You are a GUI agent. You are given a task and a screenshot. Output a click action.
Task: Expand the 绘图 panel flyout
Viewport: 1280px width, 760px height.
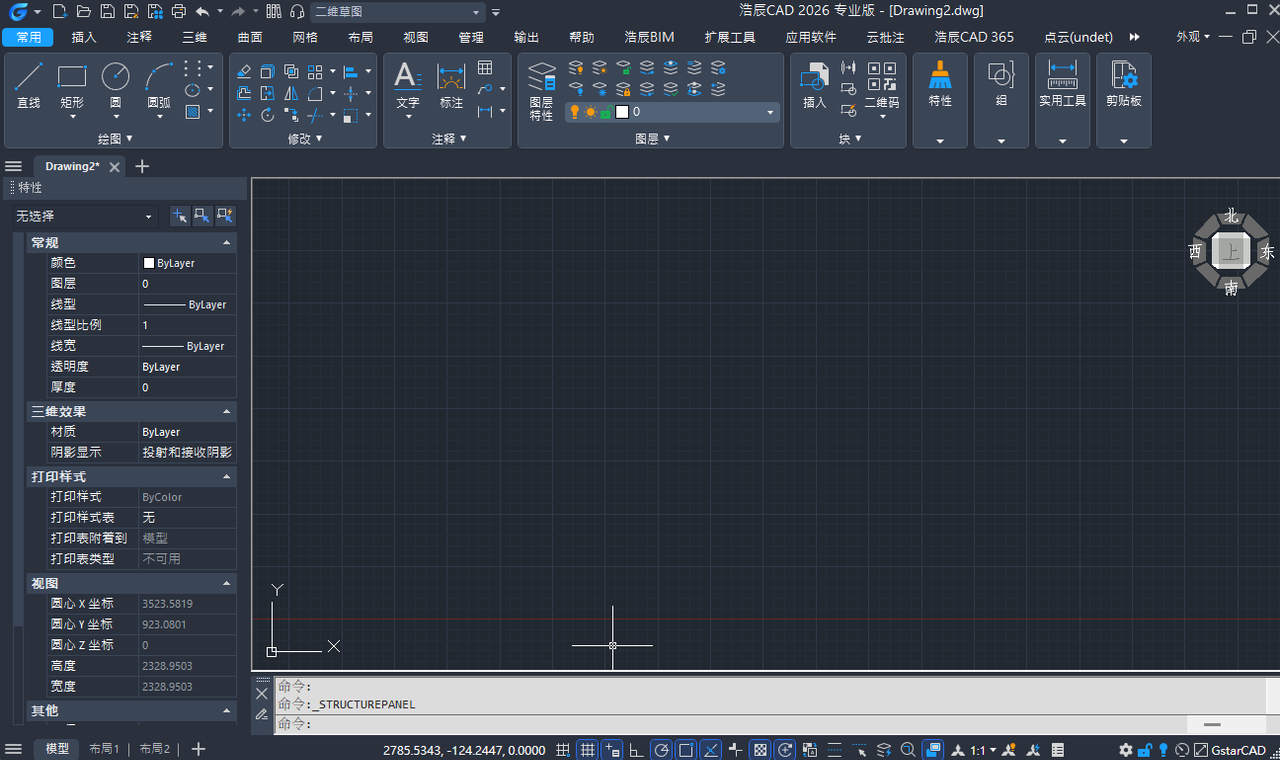pyautogui.click(x=116, y=139)
